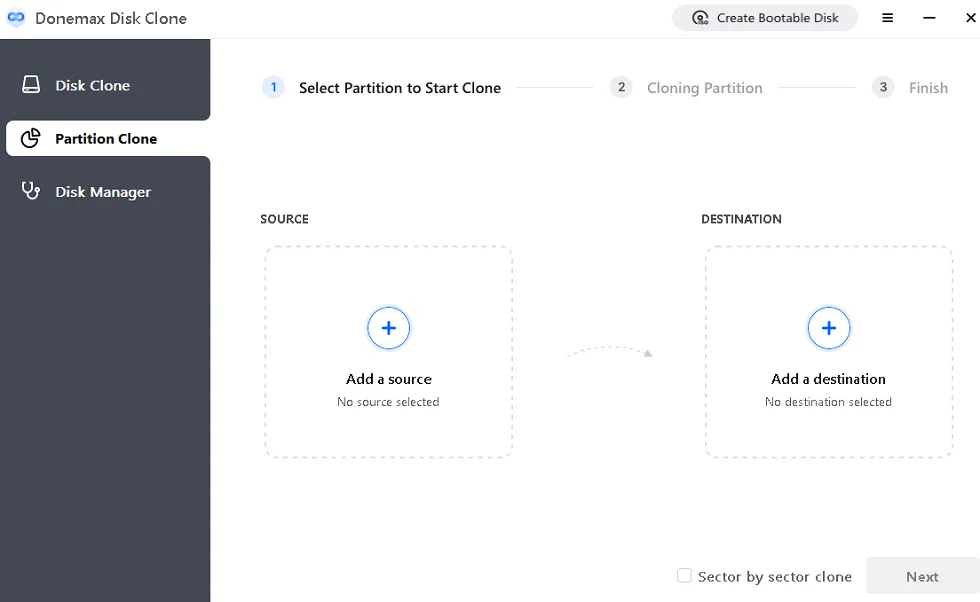Click the "Add a destination" label text
The image size is (980, 602).
828,379
